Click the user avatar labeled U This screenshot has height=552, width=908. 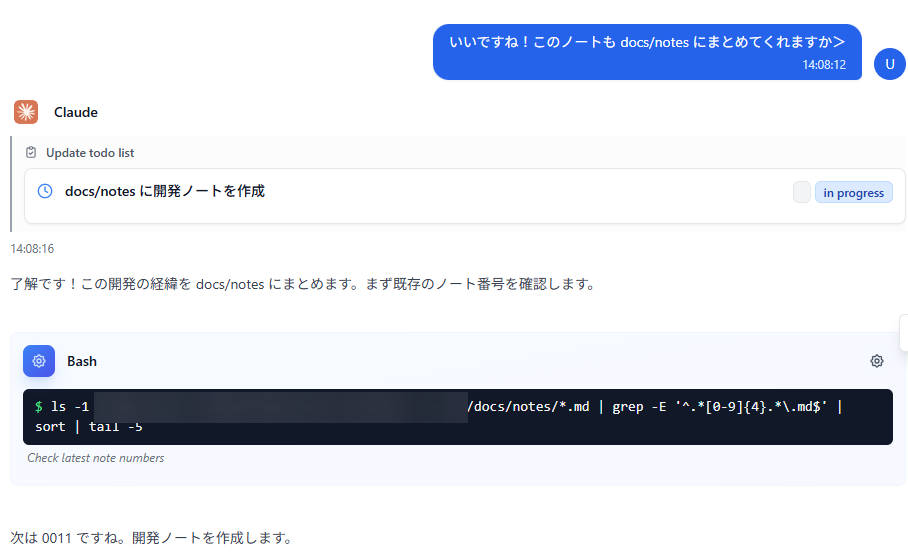(x=889, y=63)
